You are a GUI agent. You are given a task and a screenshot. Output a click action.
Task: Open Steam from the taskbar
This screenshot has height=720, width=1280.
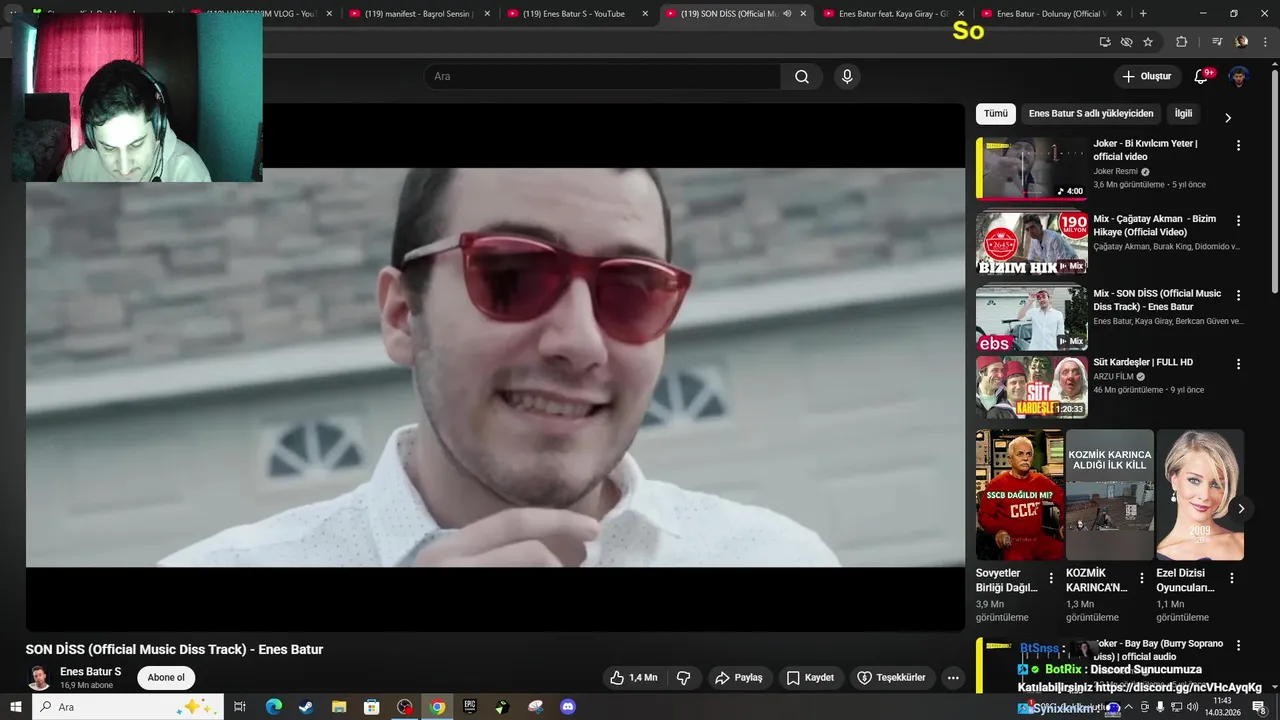306,707
